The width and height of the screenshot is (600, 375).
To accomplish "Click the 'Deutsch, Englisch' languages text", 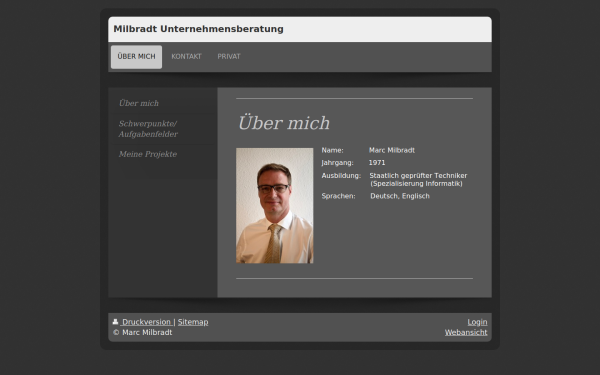I will (400, 196).
